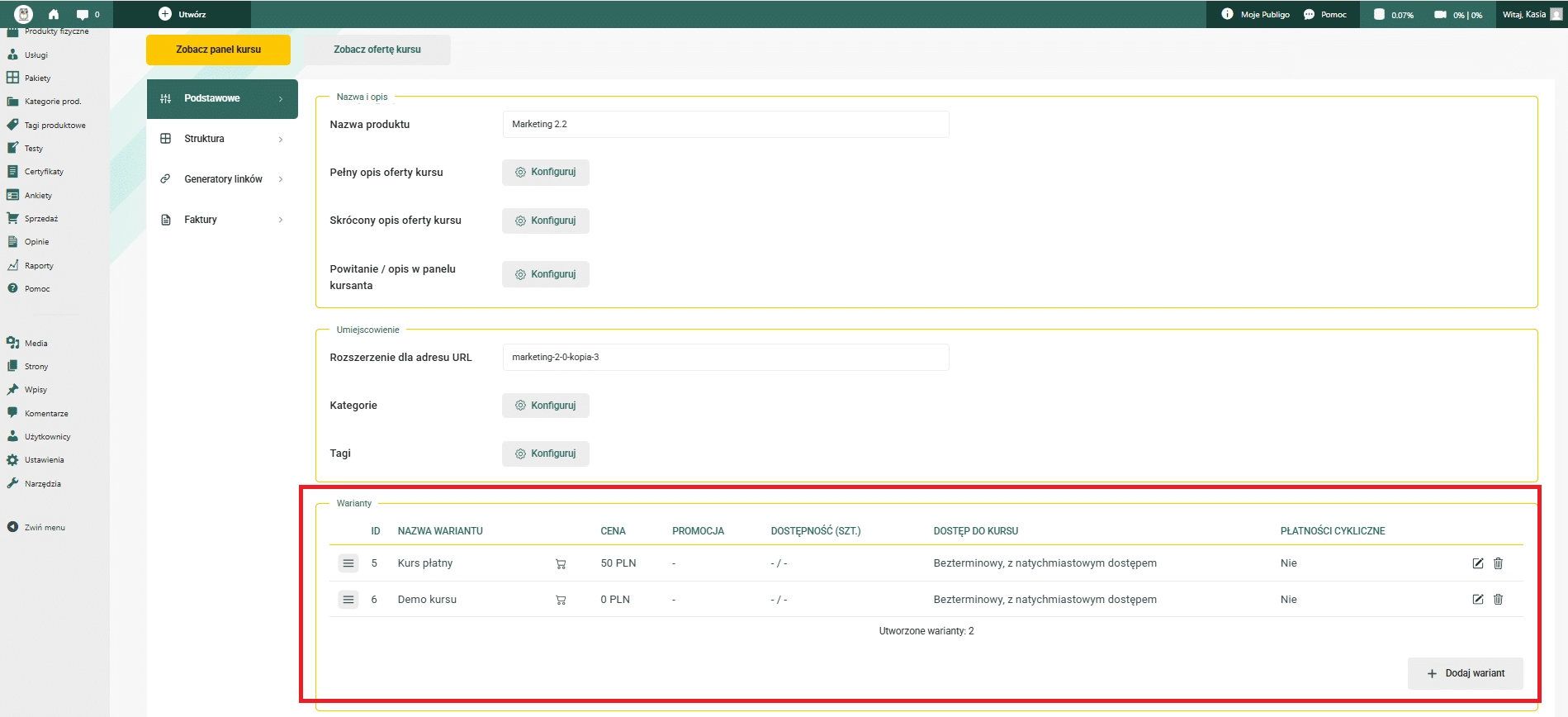Expand the Faktury section
The image size is (1568, 717).
(222, 220)
